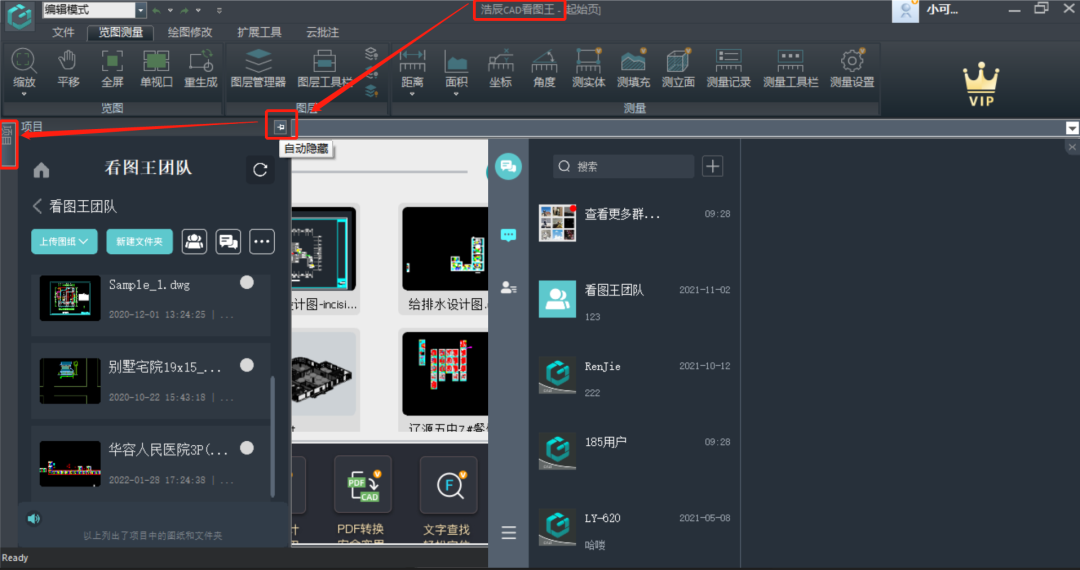The width and height of the screenshot is (1080, 570).
Task: Switch to the 览图测量 tab
Action: click(x=121, y=32)
